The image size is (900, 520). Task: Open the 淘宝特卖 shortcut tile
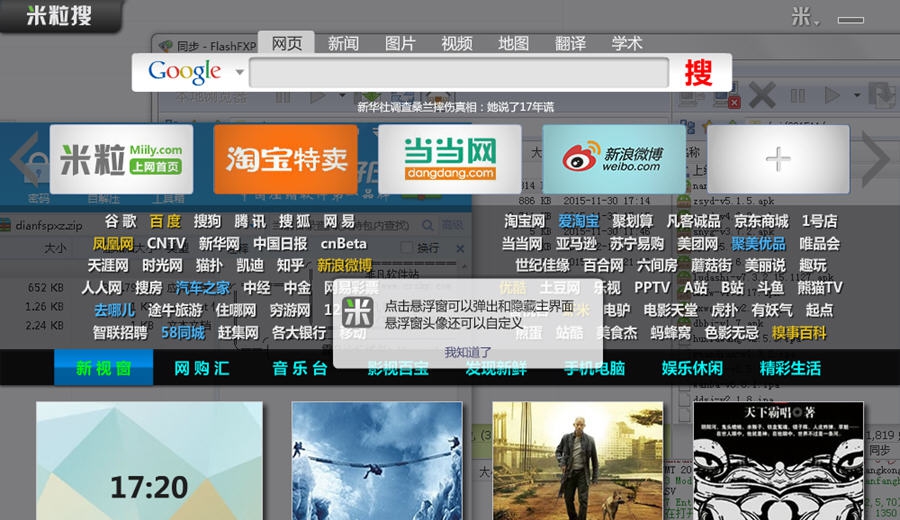[285, 159]
